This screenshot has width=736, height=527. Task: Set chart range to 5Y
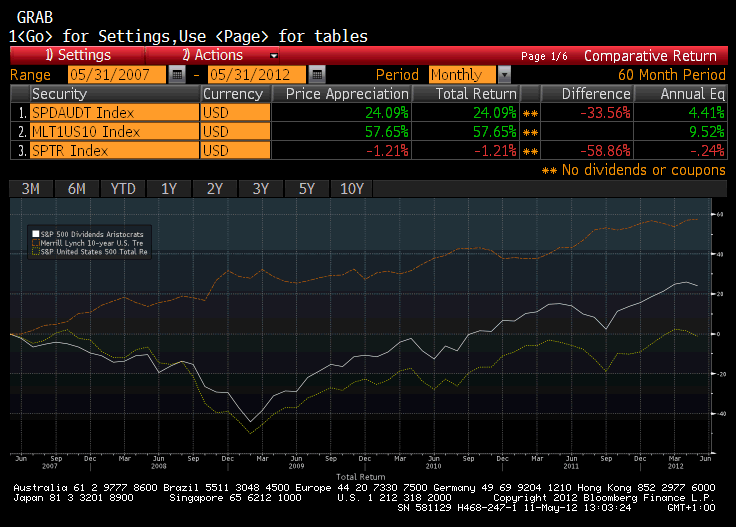306,189
